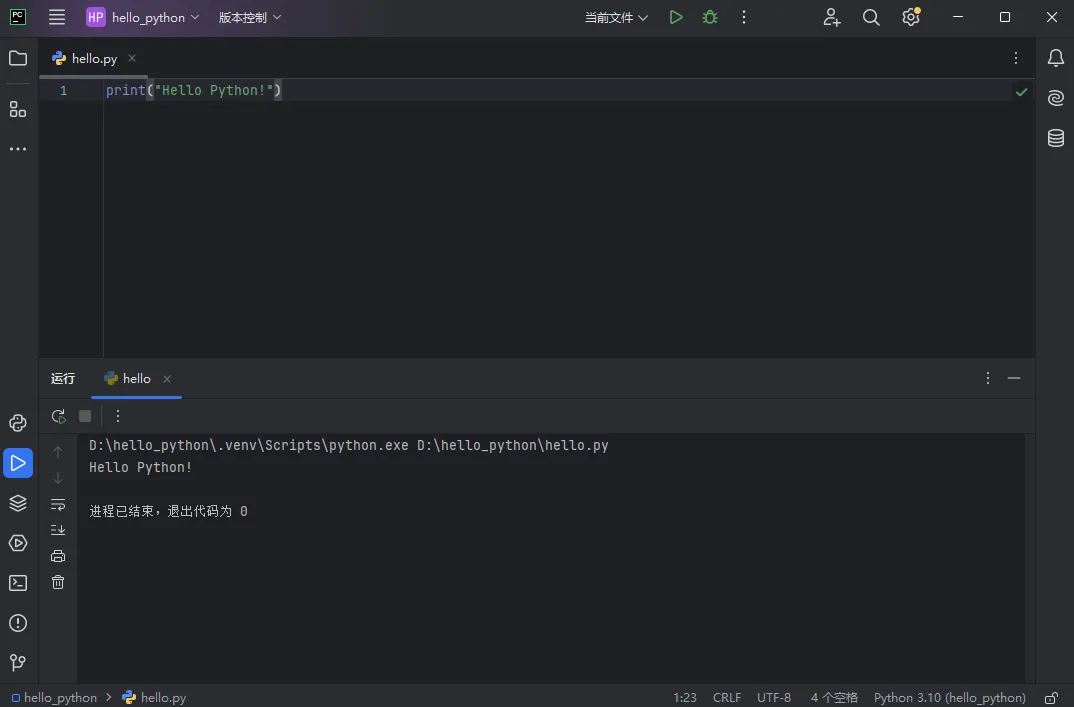Place cursor in print("Hello Python!") code line
This screenshot has width=1074, height=707.
pos(193,90)
